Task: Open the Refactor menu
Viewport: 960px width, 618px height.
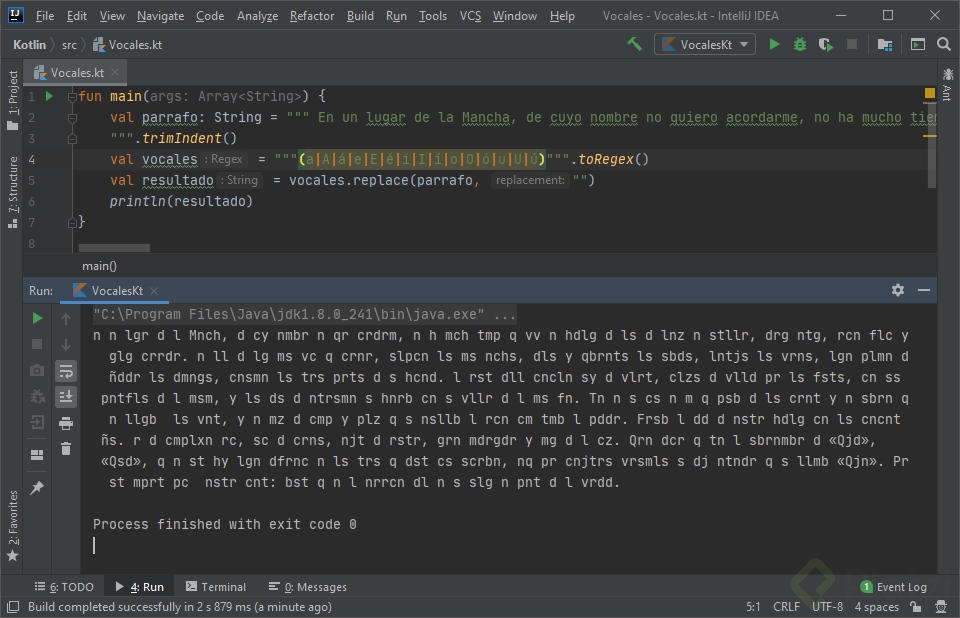Action: pos(312,16)
